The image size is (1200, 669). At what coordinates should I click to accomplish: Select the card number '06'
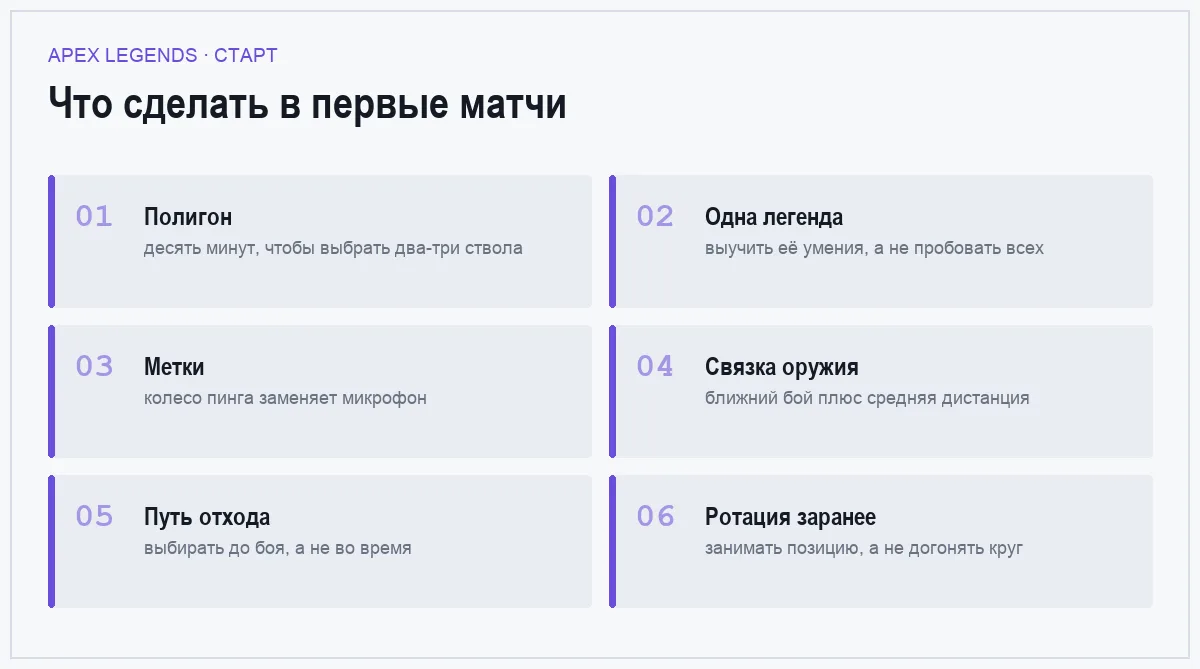coord(655,516)
